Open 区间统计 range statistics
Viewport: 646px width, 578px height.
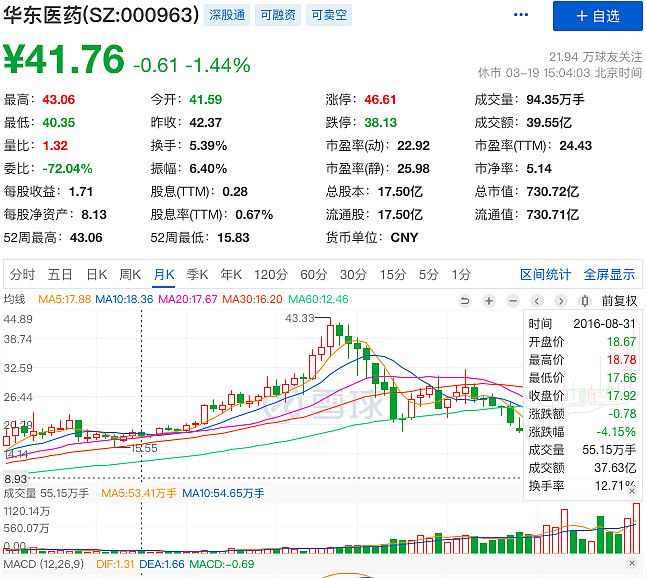click(x=545, y=274)
